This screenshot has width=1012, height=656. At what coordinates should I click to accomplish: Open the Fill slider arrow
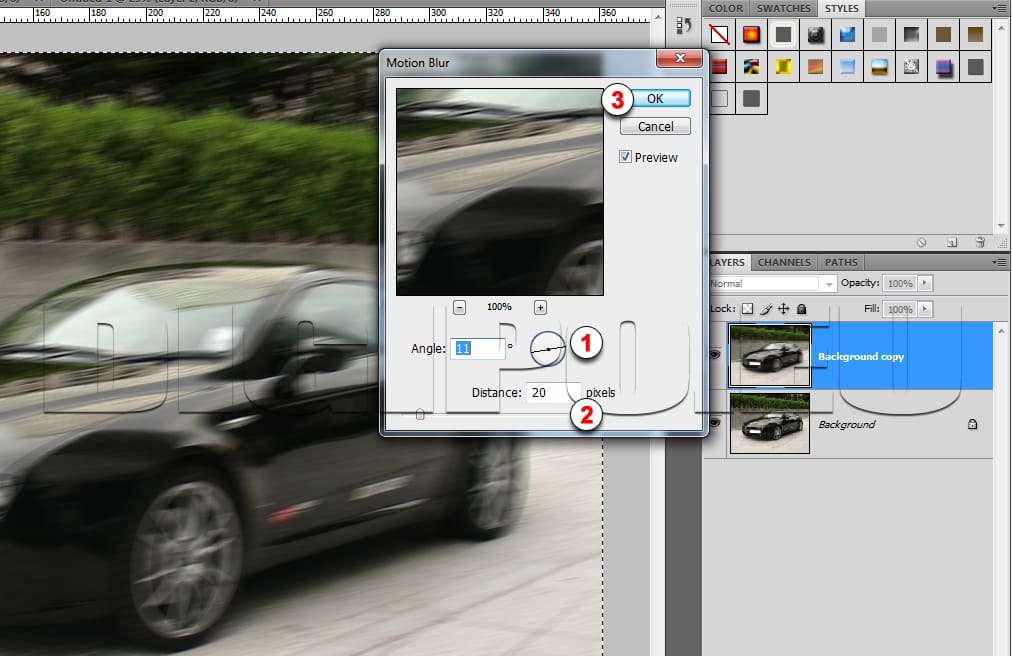pos(925,309)
